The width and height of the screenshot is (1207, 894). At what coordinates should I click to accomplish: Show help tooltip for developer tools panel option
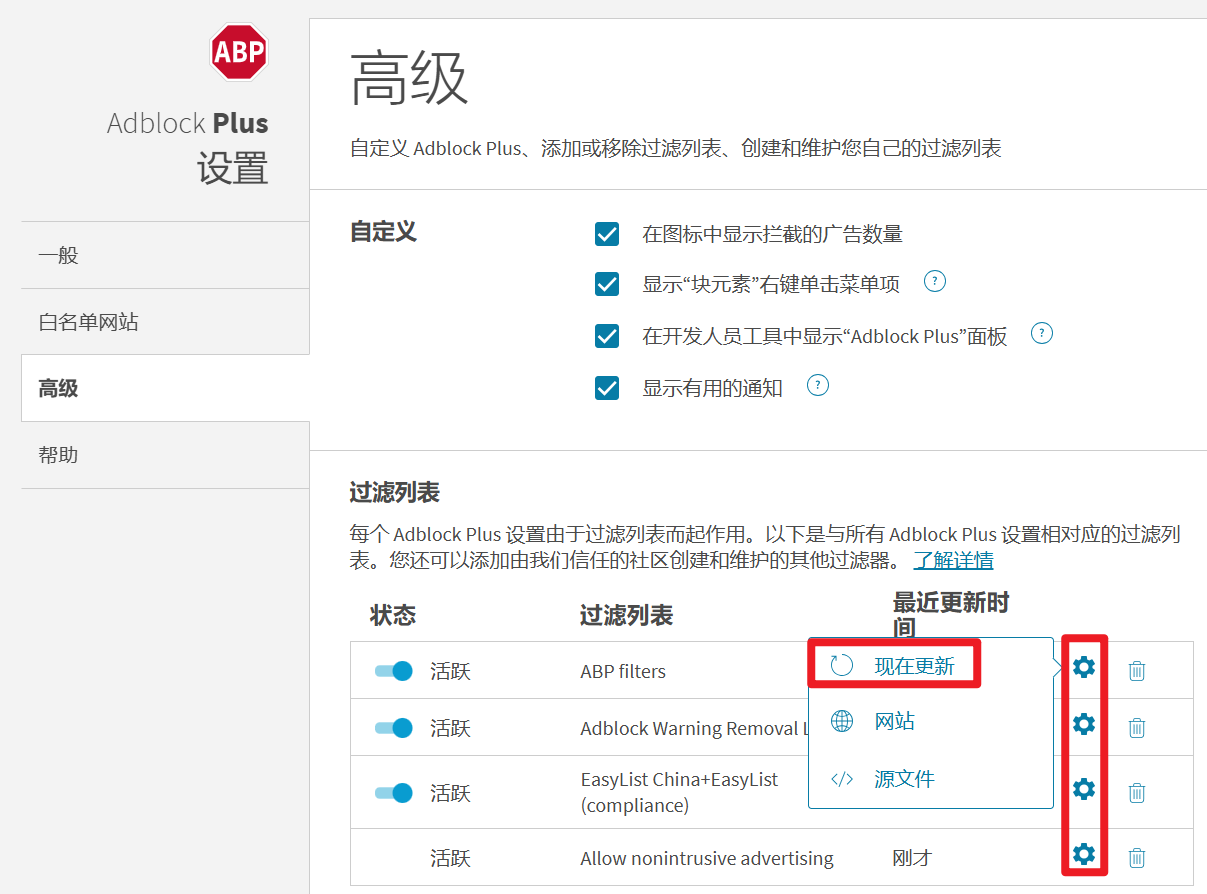1042,333
